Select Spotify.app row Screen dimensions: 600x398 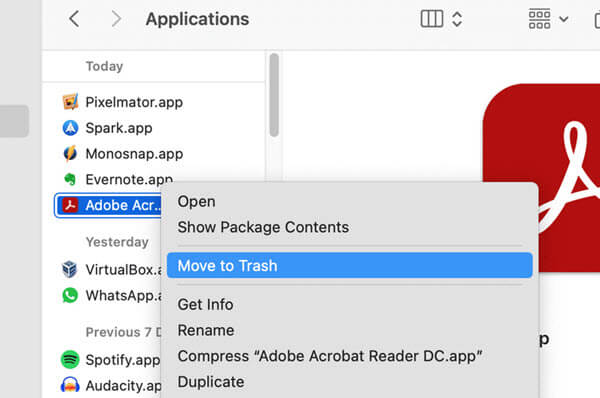(x=111, y=360)
